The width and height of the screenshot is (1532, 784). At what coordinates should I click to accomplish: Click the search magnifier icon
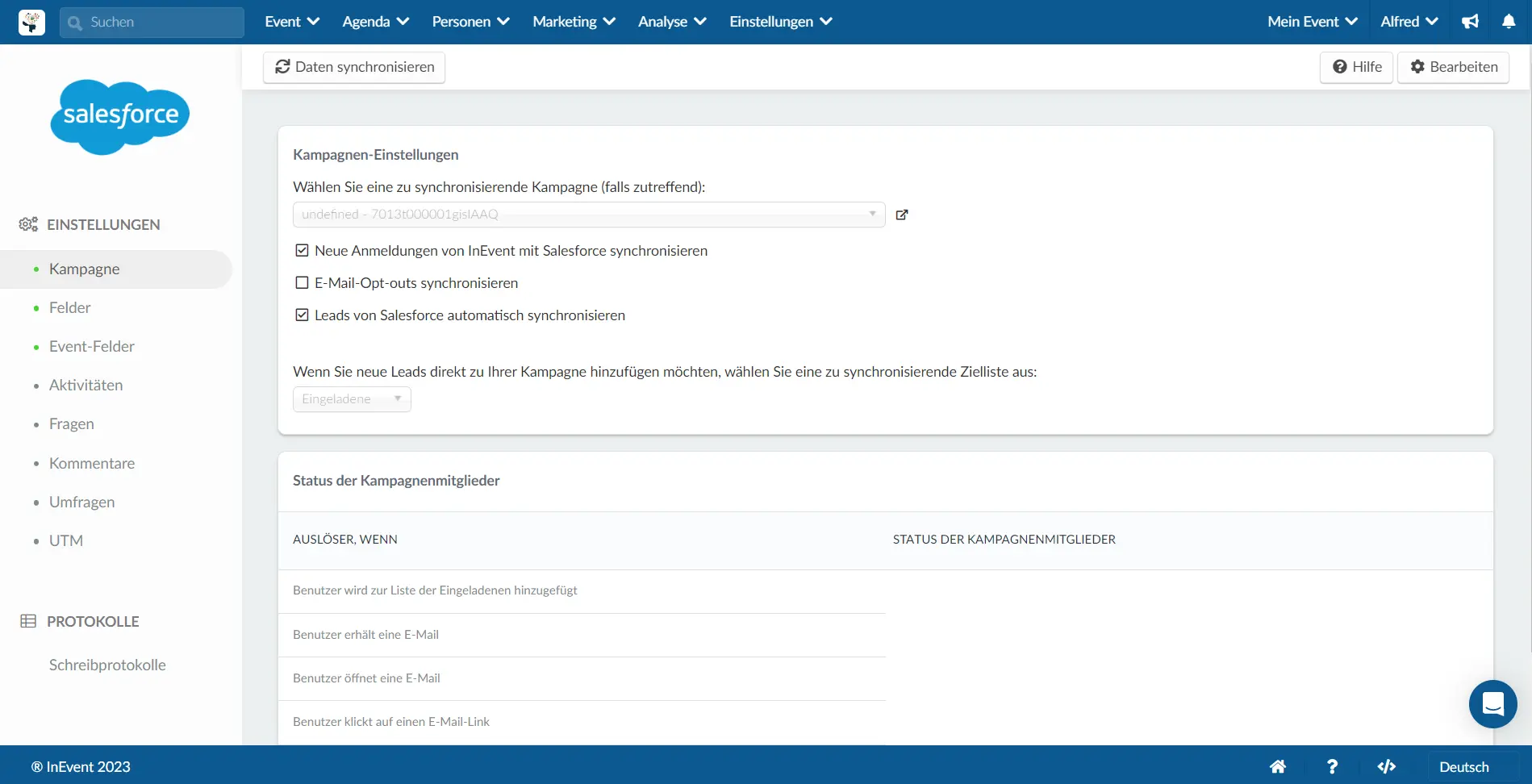coord(75,23)
